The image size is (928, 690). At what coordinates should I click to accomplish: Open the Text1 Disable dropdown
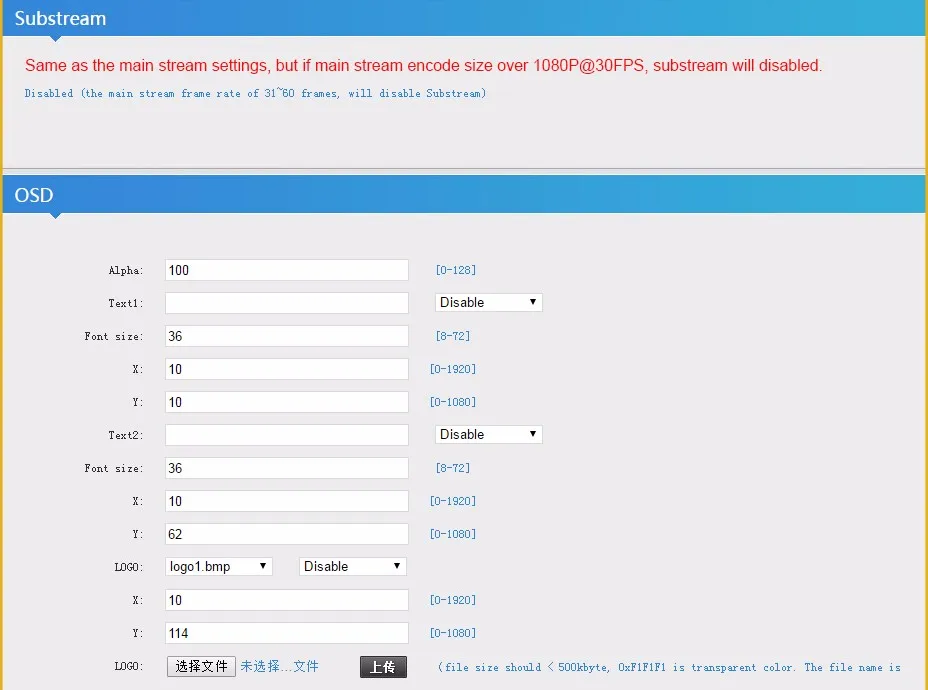pos(488,302)
